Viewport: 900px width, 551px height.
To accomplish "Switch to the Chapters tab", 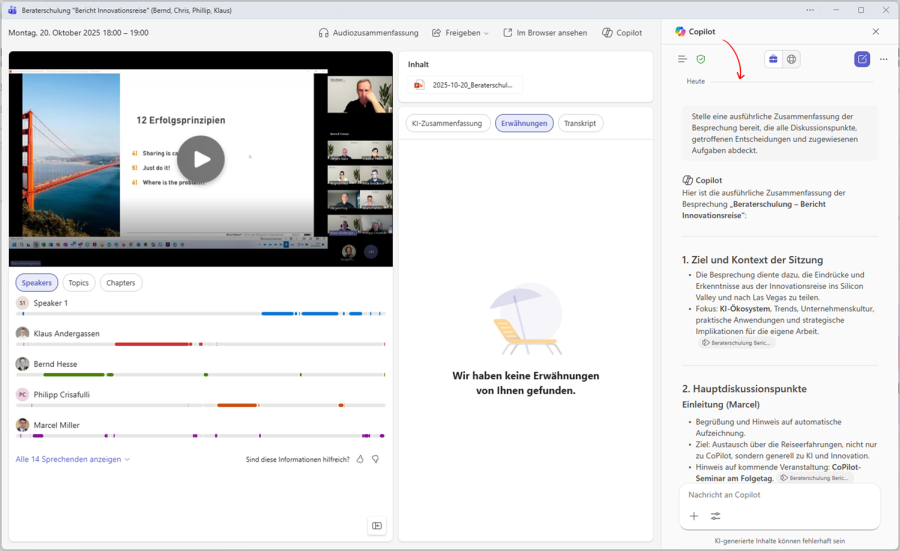I will click(x=121, y=282).
